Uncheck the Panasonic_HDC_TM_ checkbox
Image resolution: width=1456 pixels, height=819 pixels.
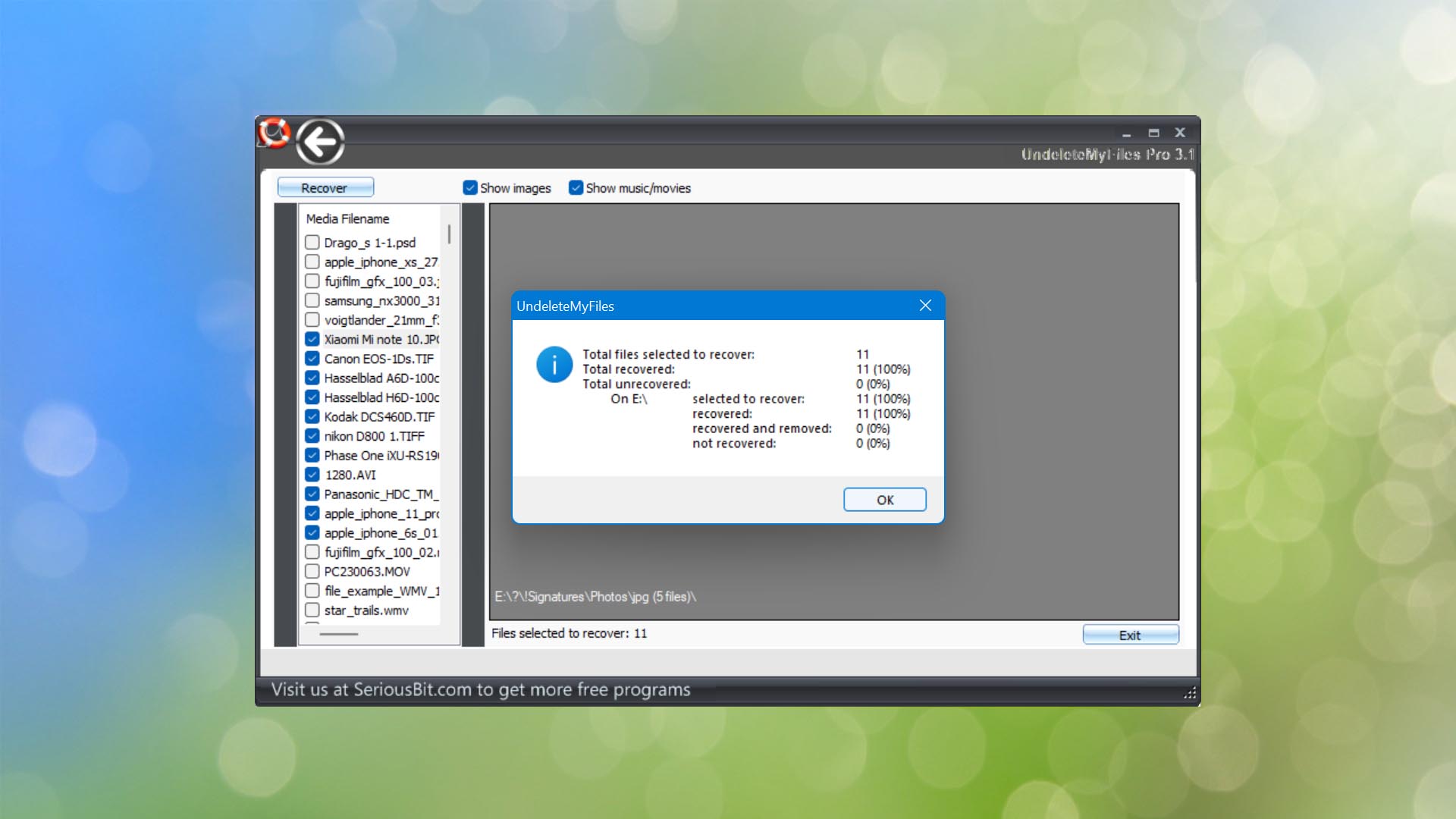click(312, 494)
